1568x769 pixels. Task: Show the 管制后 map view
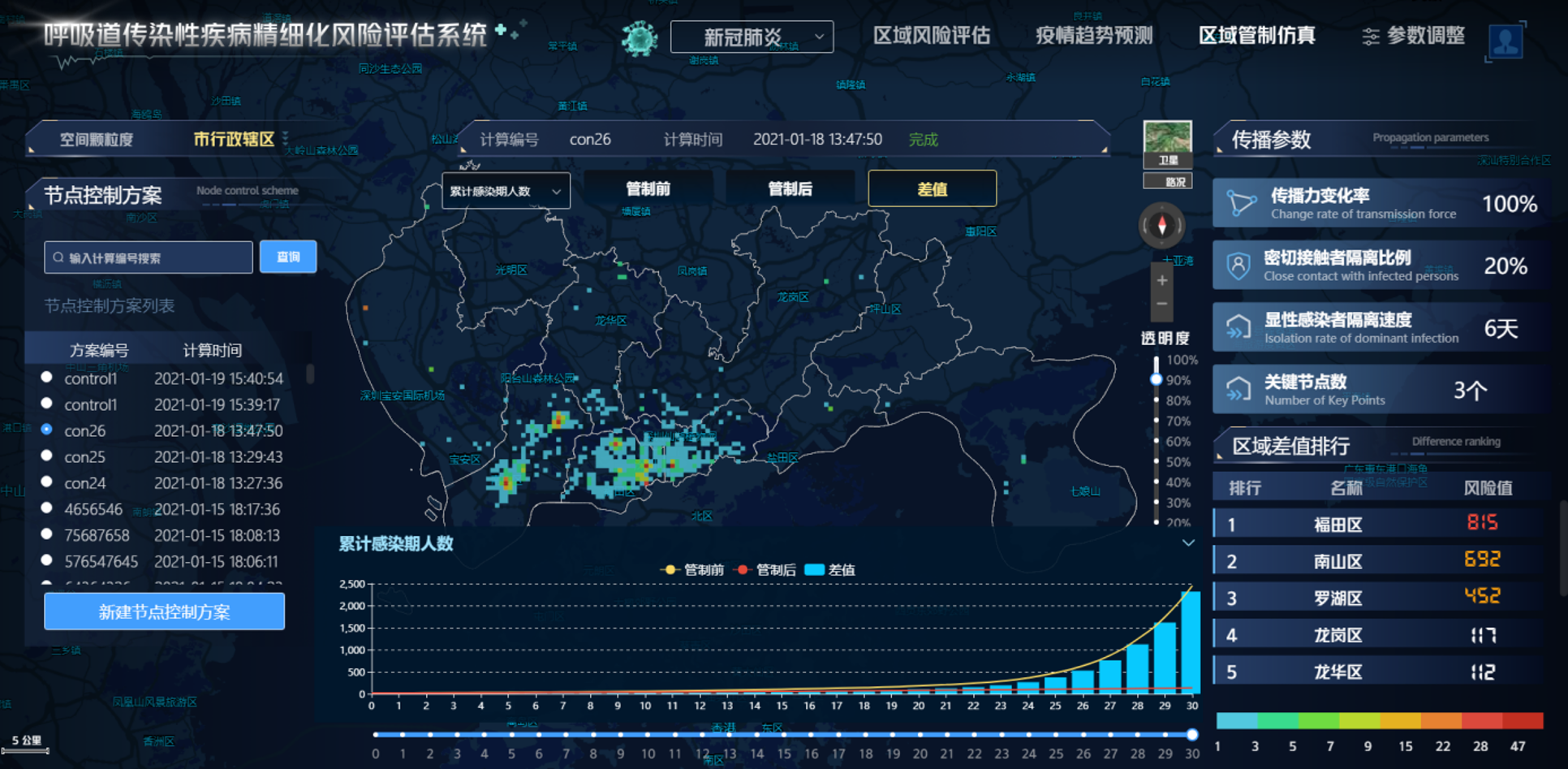790,188
